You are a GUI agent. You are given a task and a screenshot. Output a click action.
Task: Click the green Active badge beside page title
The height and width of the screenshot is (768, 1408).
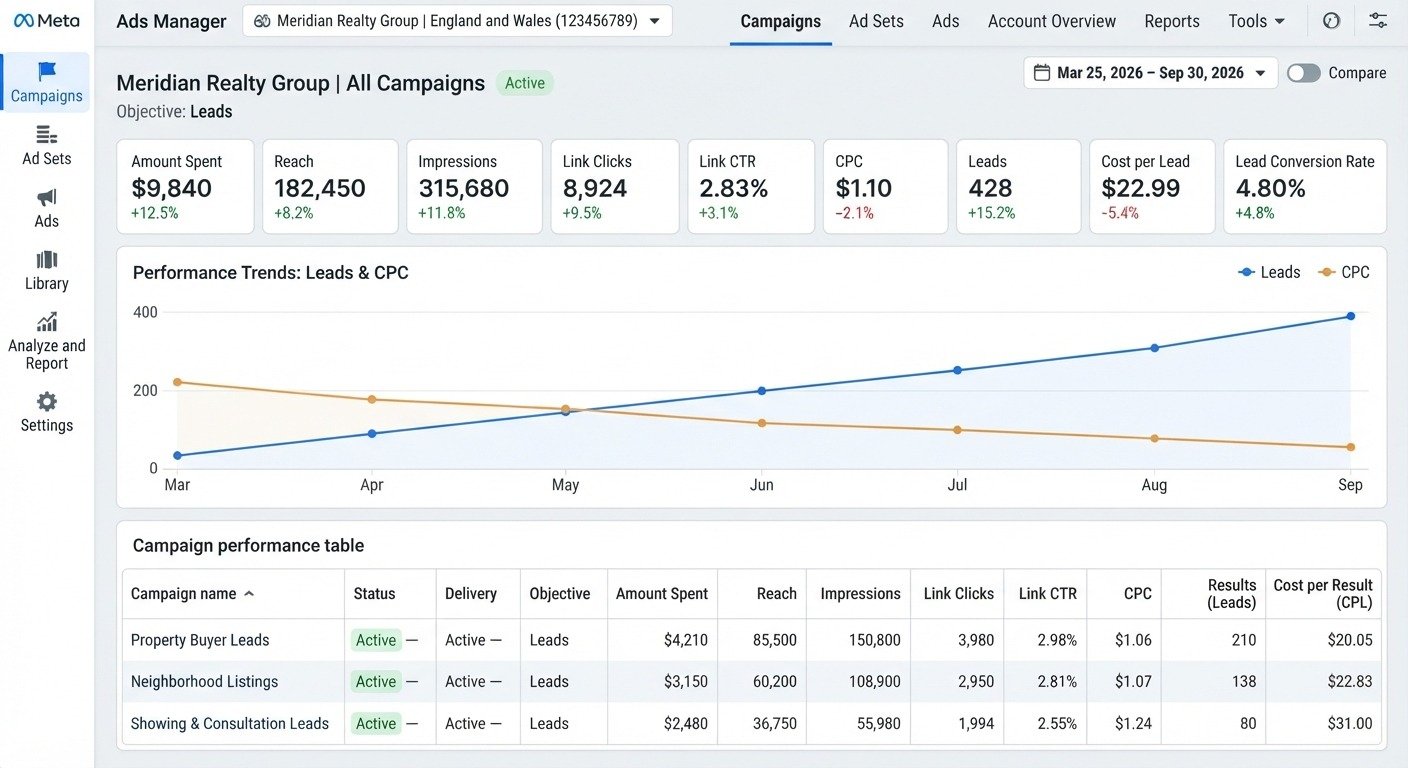coord(525,84)
